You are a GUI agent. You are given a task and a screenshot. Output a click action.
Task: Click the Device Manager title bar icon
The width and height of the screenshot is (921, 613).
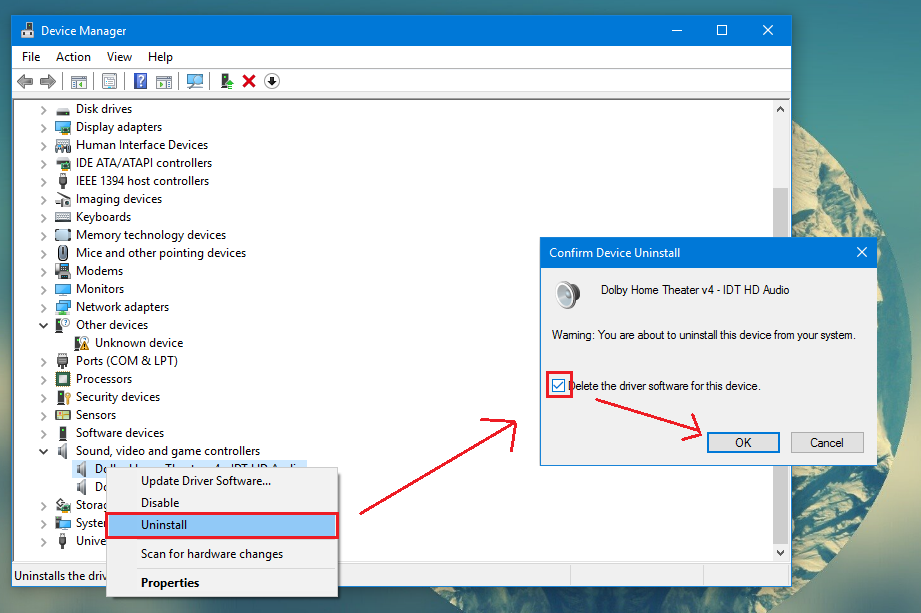[27, 31]
